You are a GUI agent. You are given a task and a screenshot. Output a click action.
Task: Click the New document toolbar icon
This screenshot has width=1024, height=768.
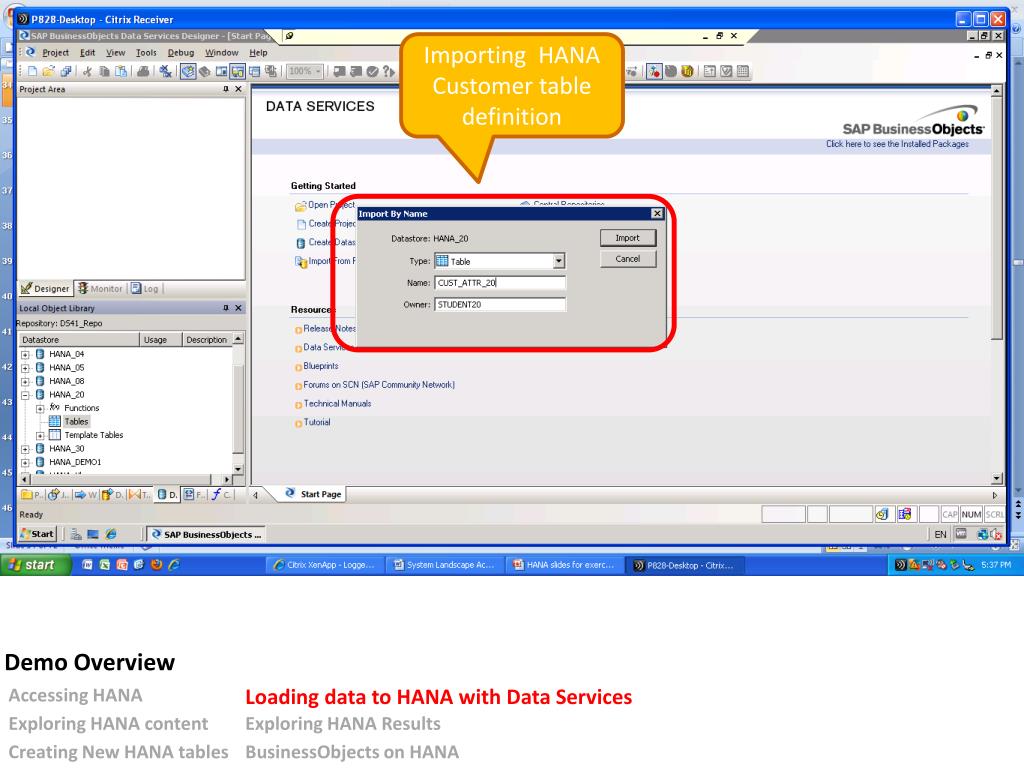[x=32, y=71]
